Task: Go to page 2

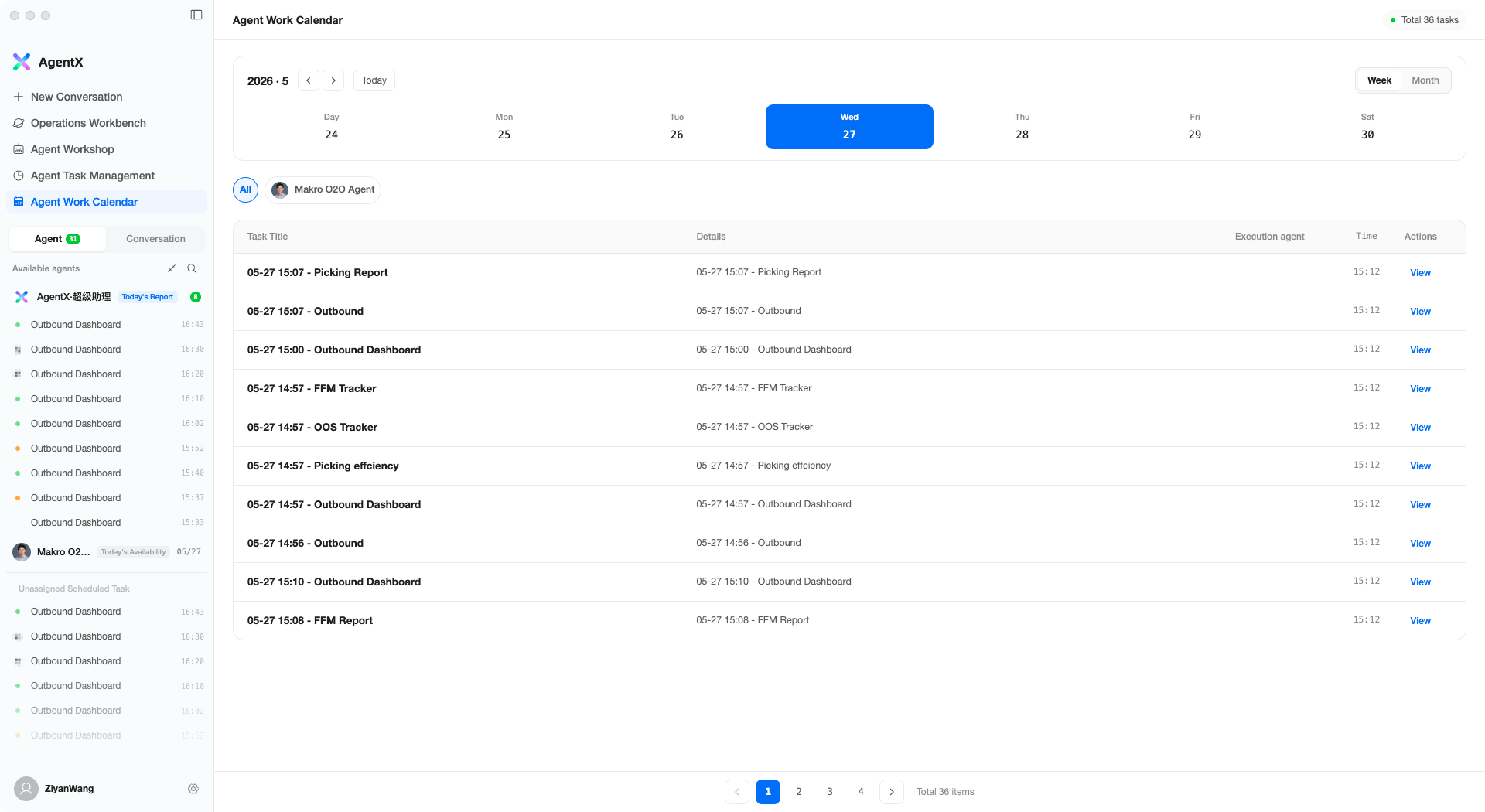Action: pos(799,792)
